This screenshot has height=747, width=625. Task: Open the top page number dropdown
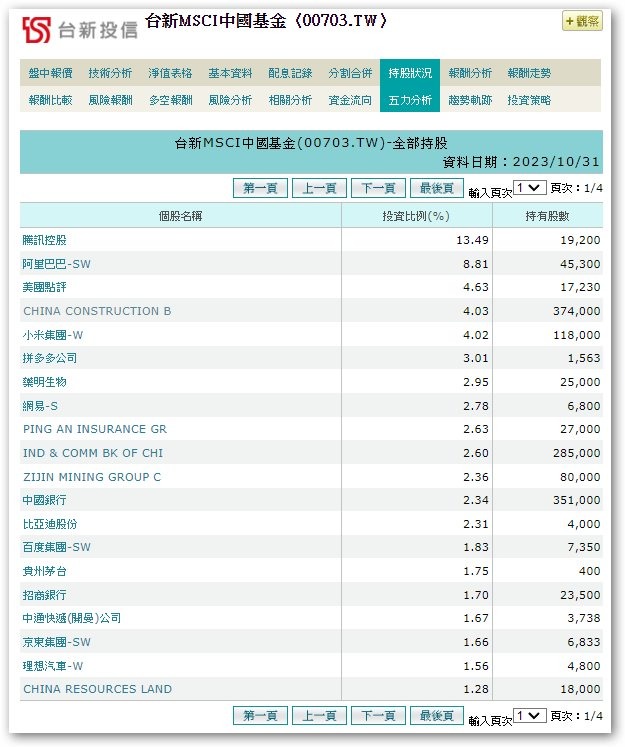pyautogui.click(x=530, y=188)
